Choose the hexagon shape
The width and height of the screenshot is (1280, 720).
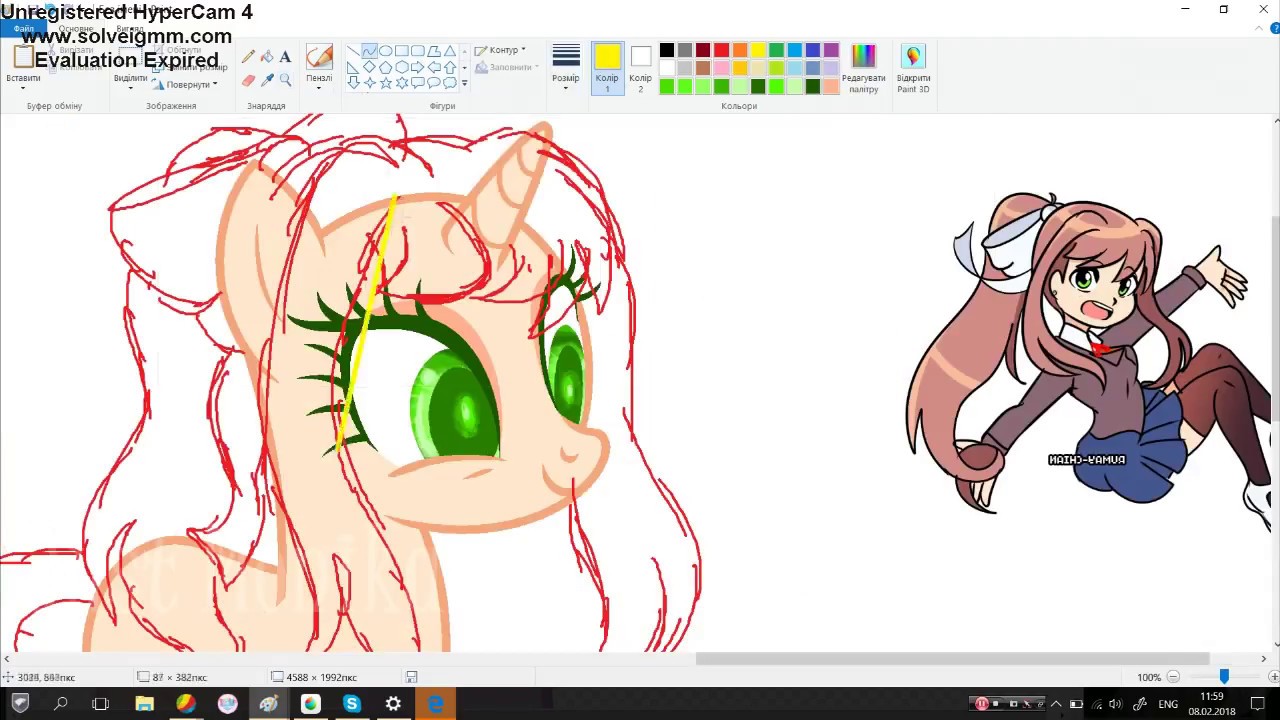[401, 67]
